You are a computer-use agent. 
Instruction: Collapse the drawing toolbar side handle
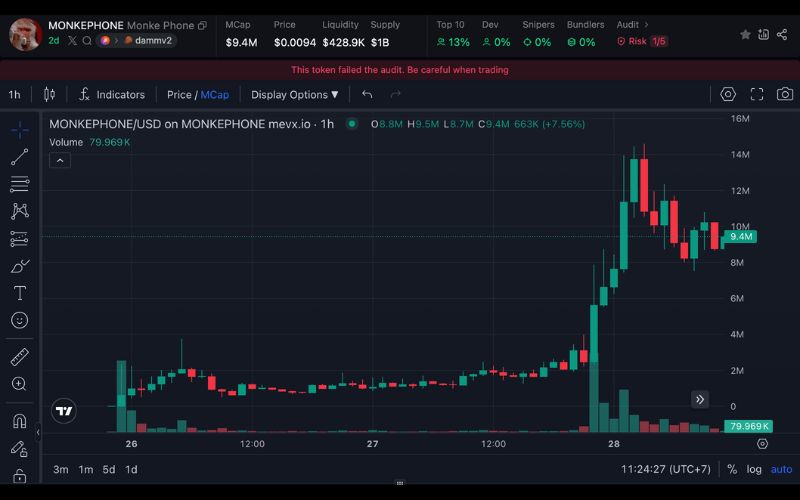(38, 433)
